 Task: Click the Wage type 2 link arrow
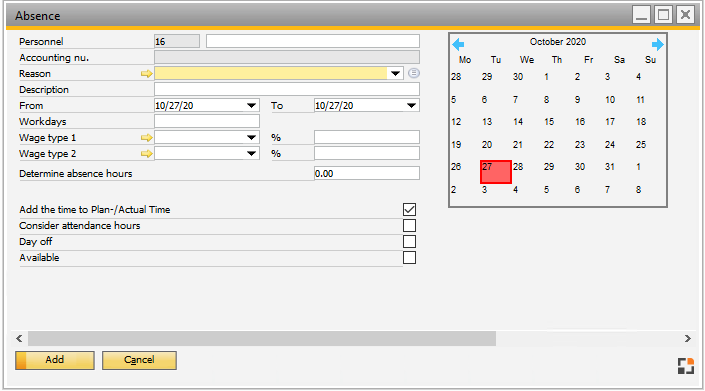point(146,154)
